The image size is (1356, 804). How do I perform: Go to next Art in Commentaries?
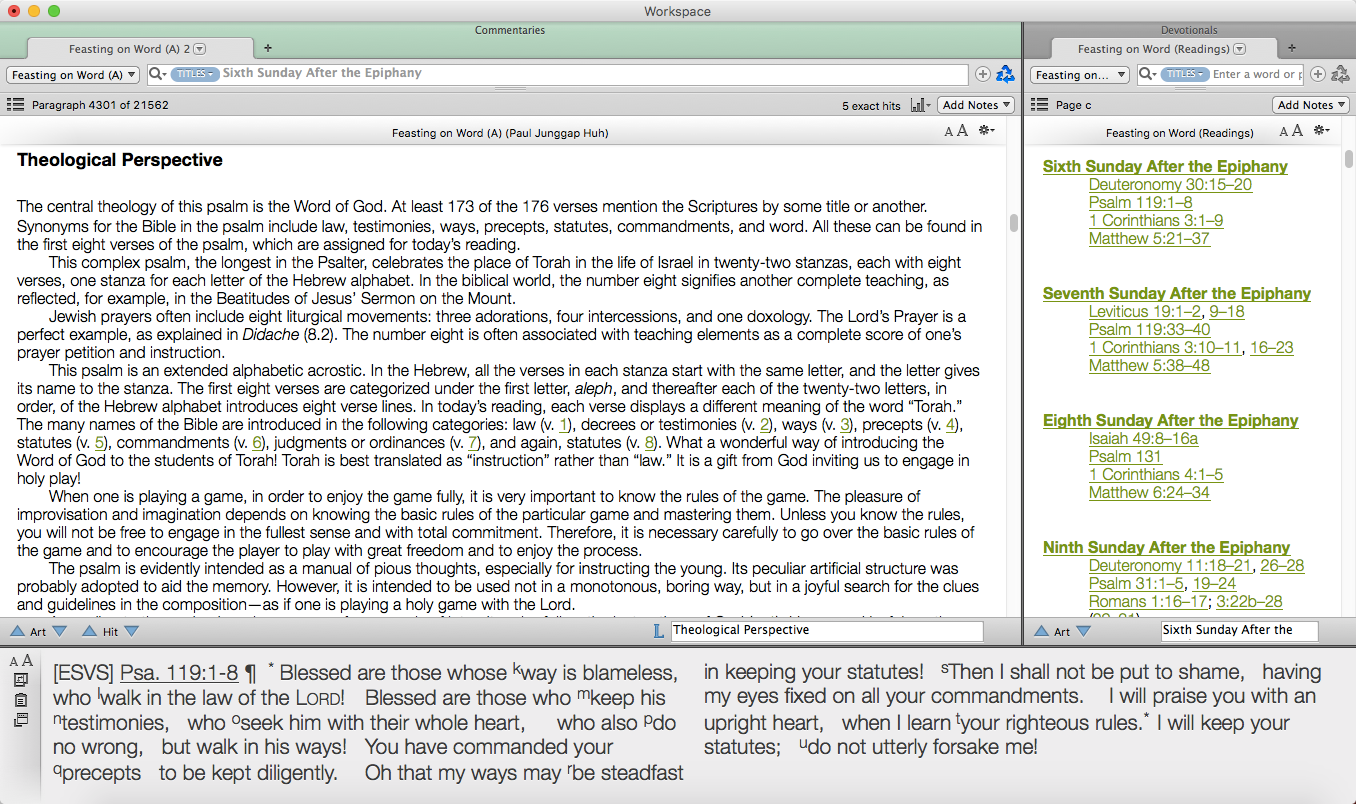pos(59,631)
